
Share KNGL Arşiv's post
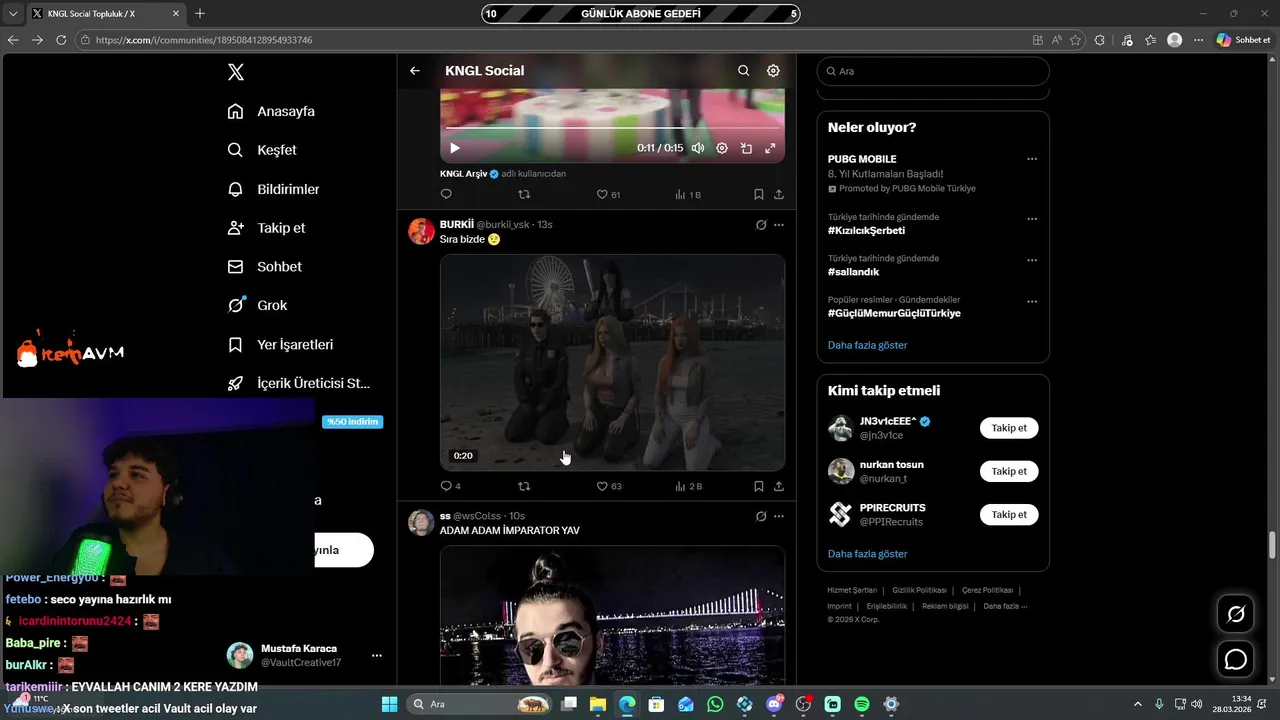point(779,194)
